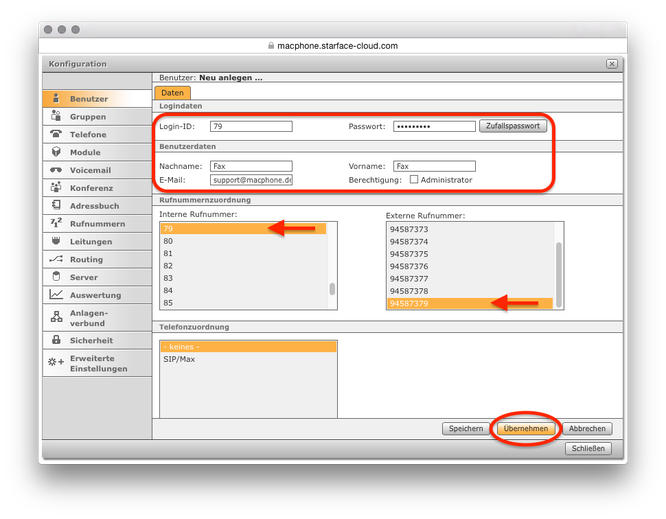
Task: Click the Server cylinder icon
Action: (56, 276)
